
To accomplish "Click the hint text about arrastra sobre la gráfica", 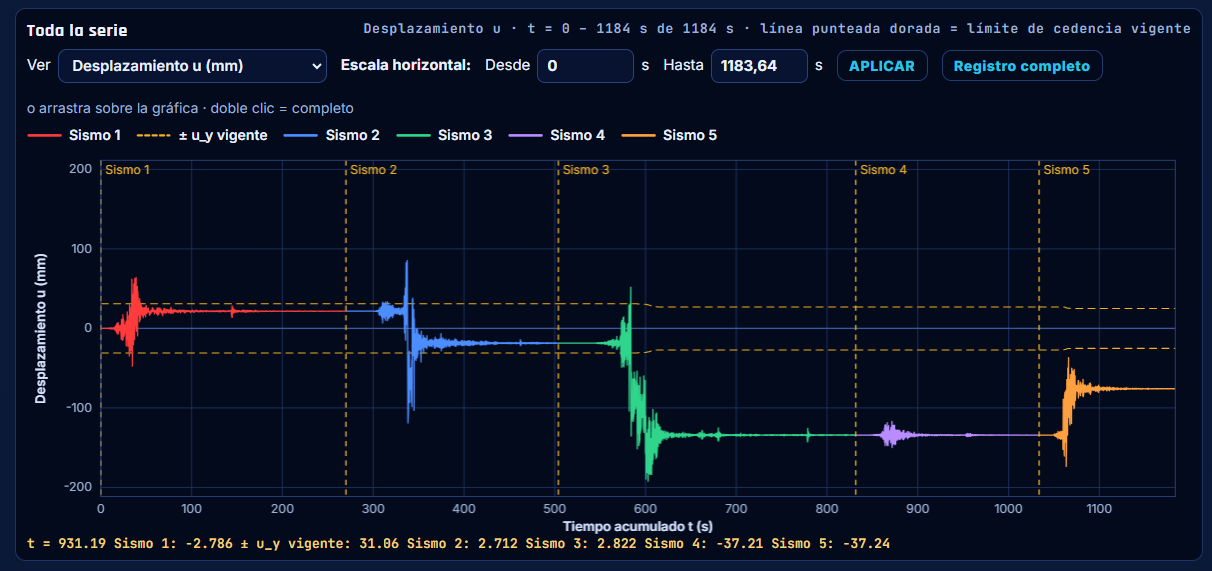I will [190, 108].
